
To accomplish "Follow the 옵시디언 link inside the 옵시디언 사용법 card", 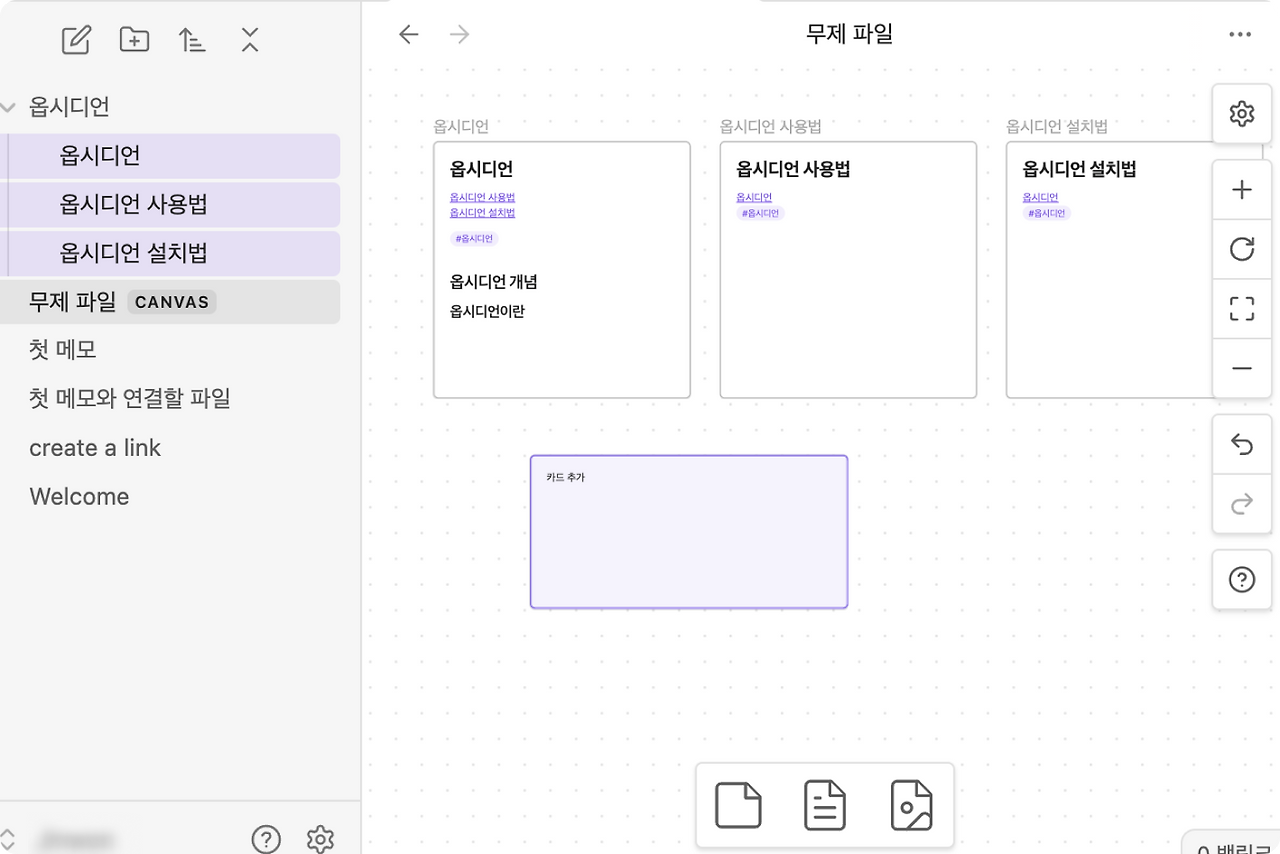I will (754, 198).
